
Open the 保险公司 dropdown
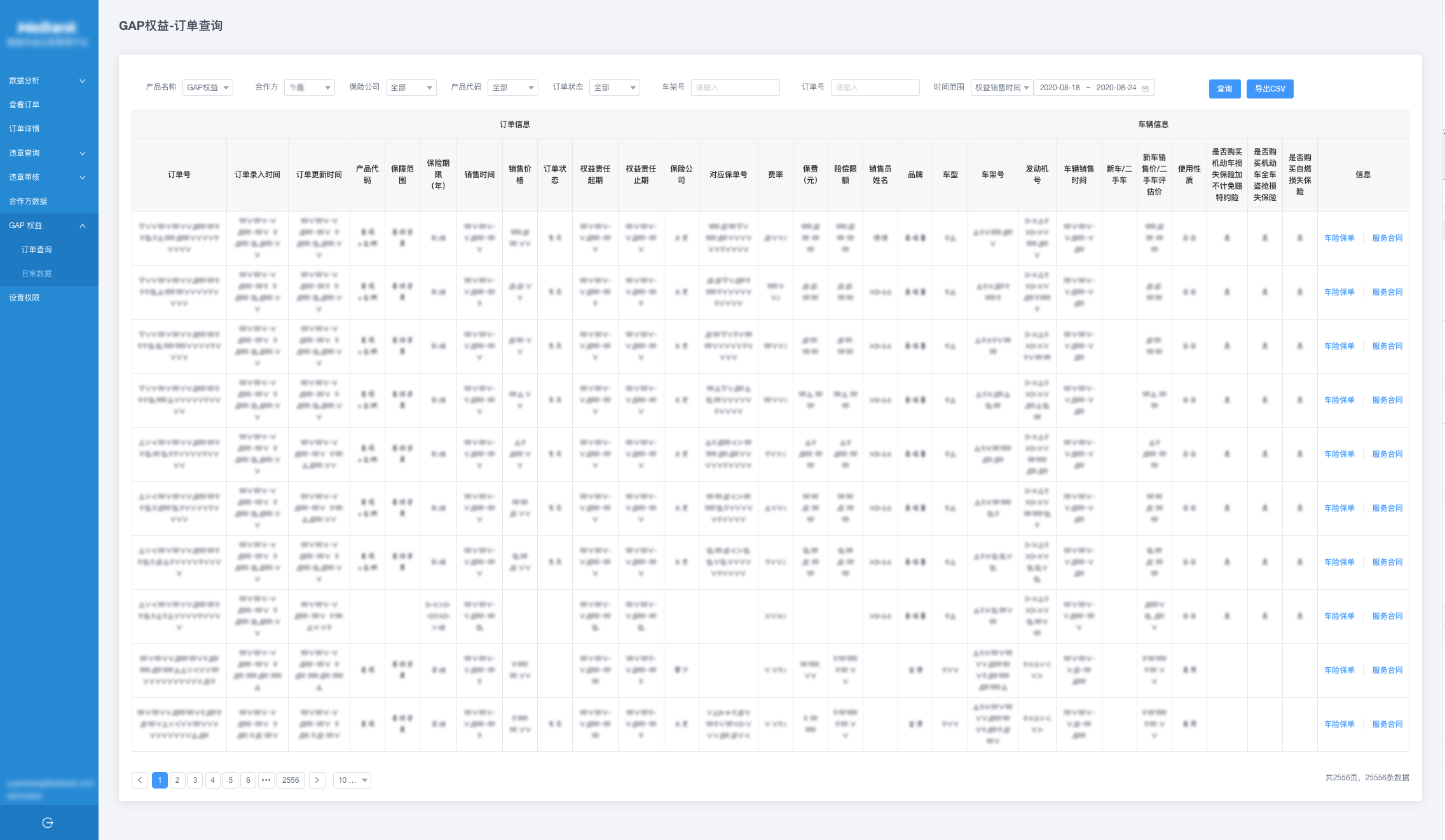coord(411,88)
